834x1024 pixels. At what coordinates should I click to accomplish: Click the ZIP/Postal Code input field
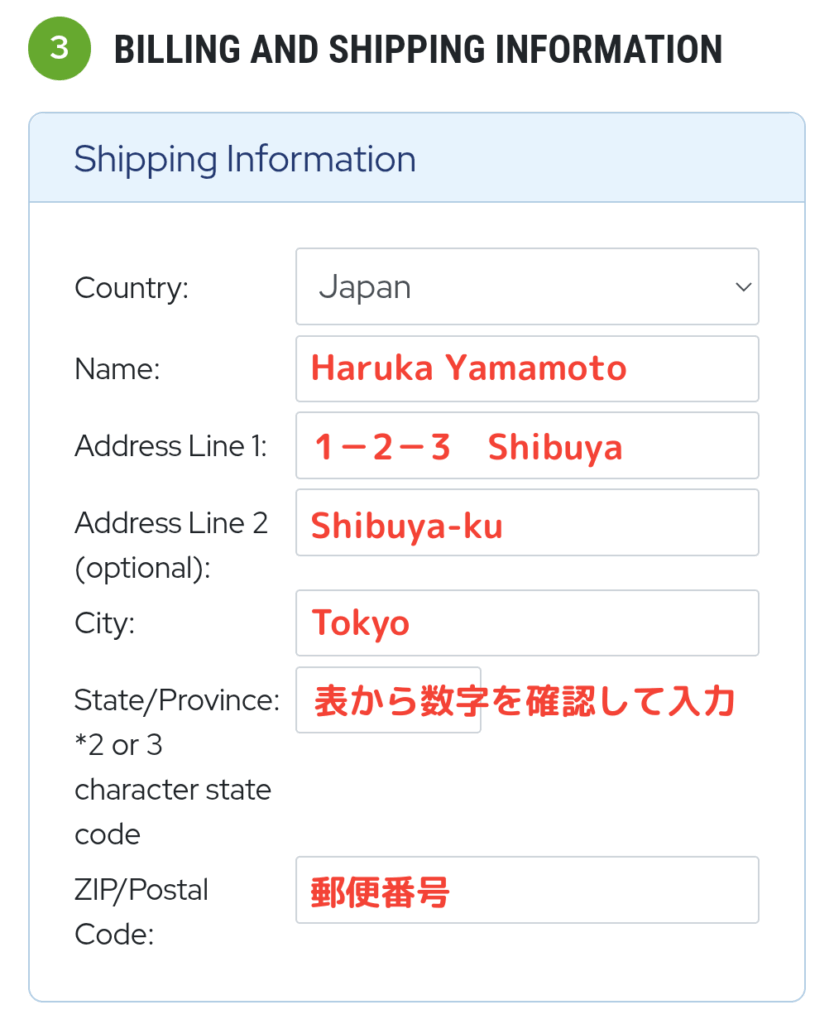[526, 890]
